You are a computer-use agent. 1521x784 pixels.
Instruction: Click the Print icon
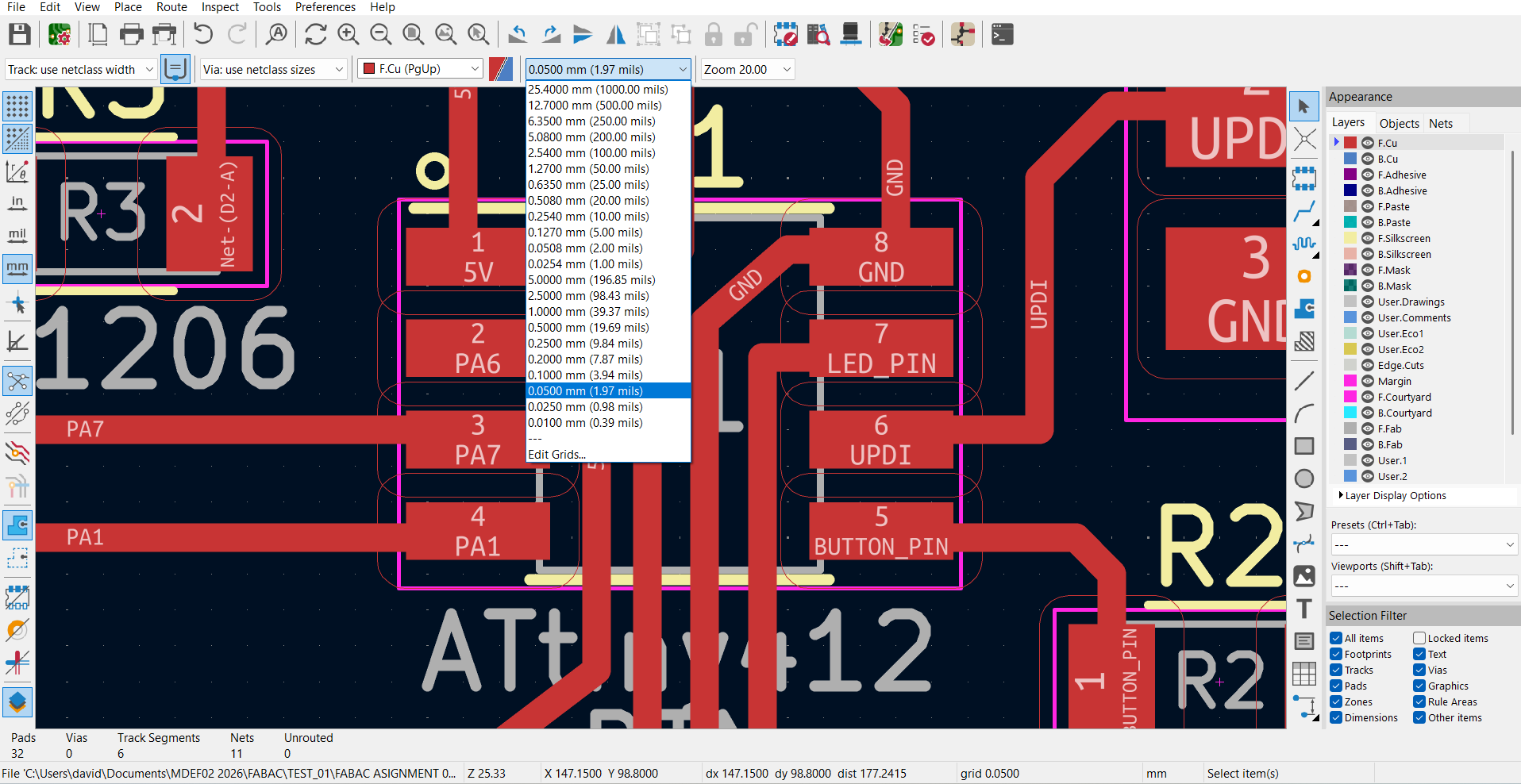coord(131,34)
